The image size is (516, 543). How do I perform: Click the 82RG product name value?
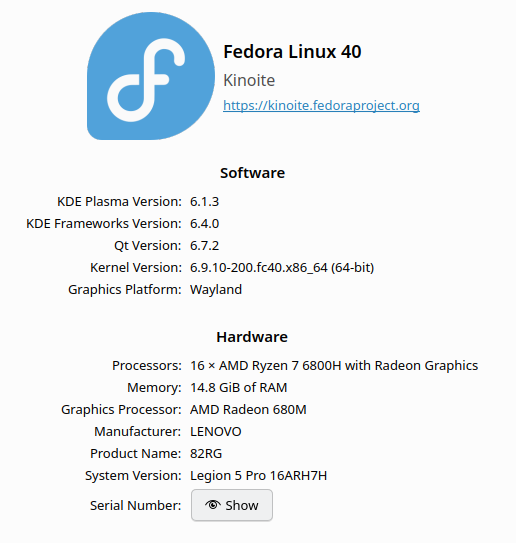[x=206, y=454]
